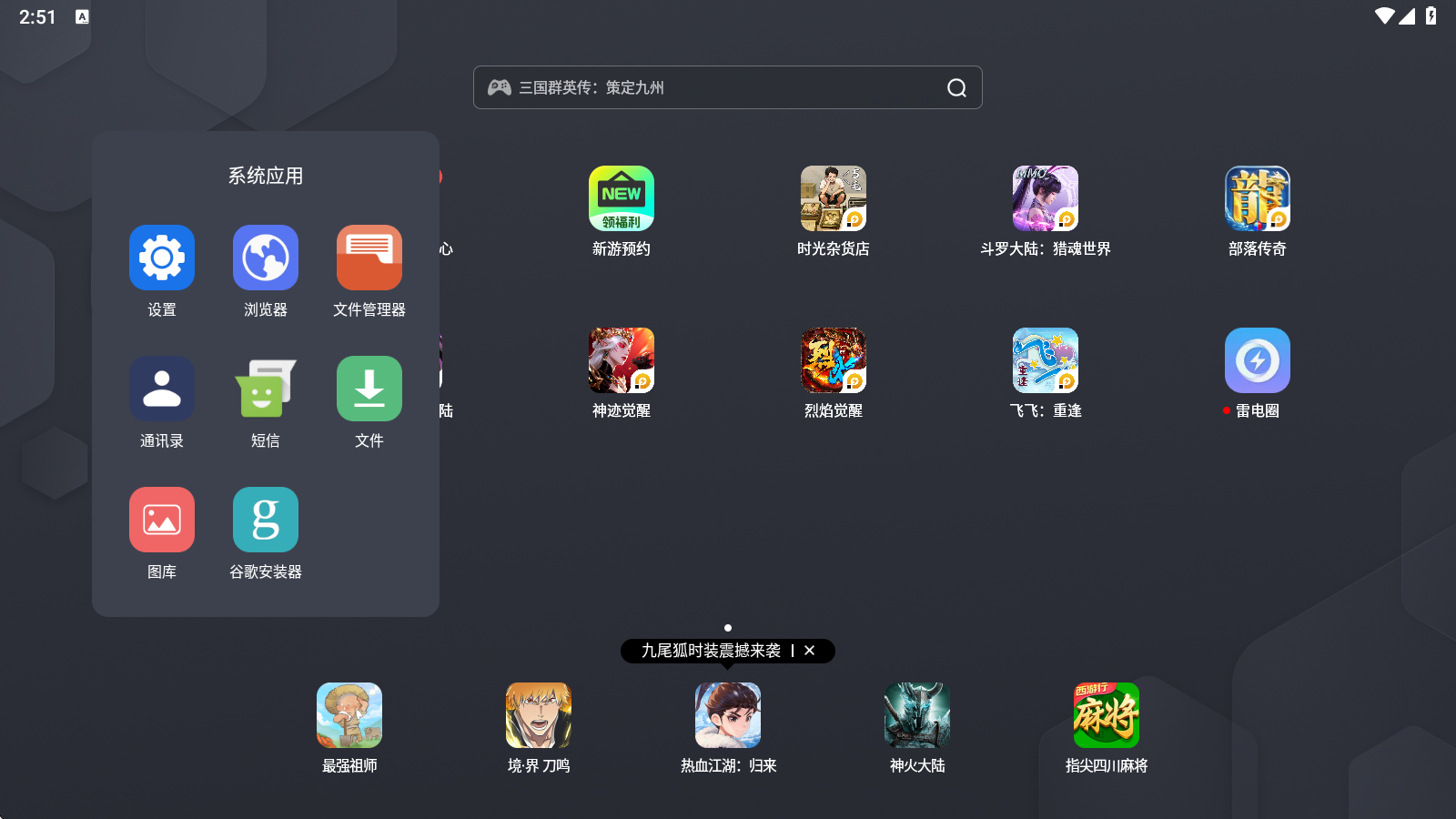Tap the keyboard input indicator icon
The width and height of the screenshot is (1456, 819).
(x=82, y=16)
